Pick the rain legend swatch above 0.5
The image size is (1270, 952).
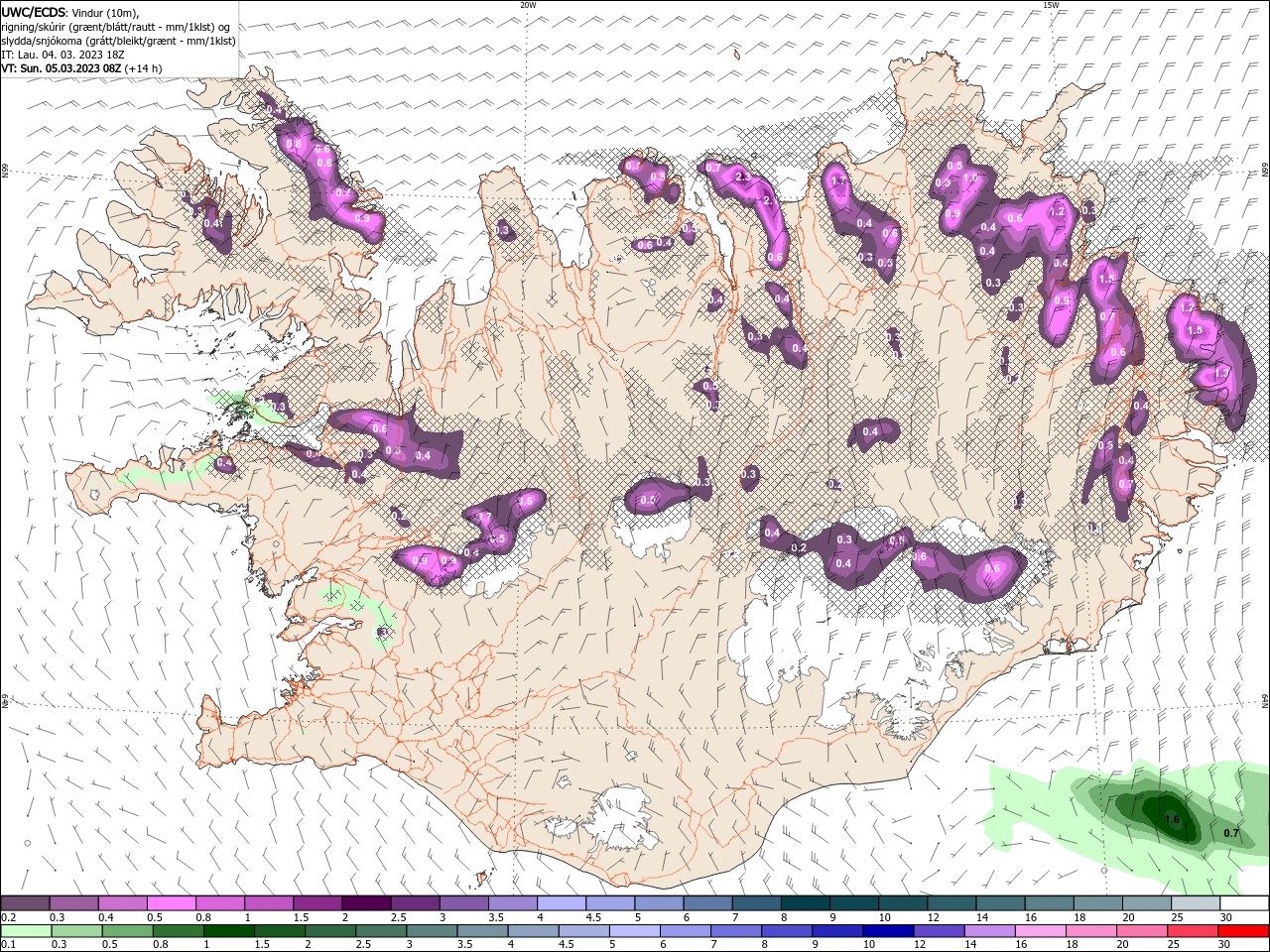(128, 931)
